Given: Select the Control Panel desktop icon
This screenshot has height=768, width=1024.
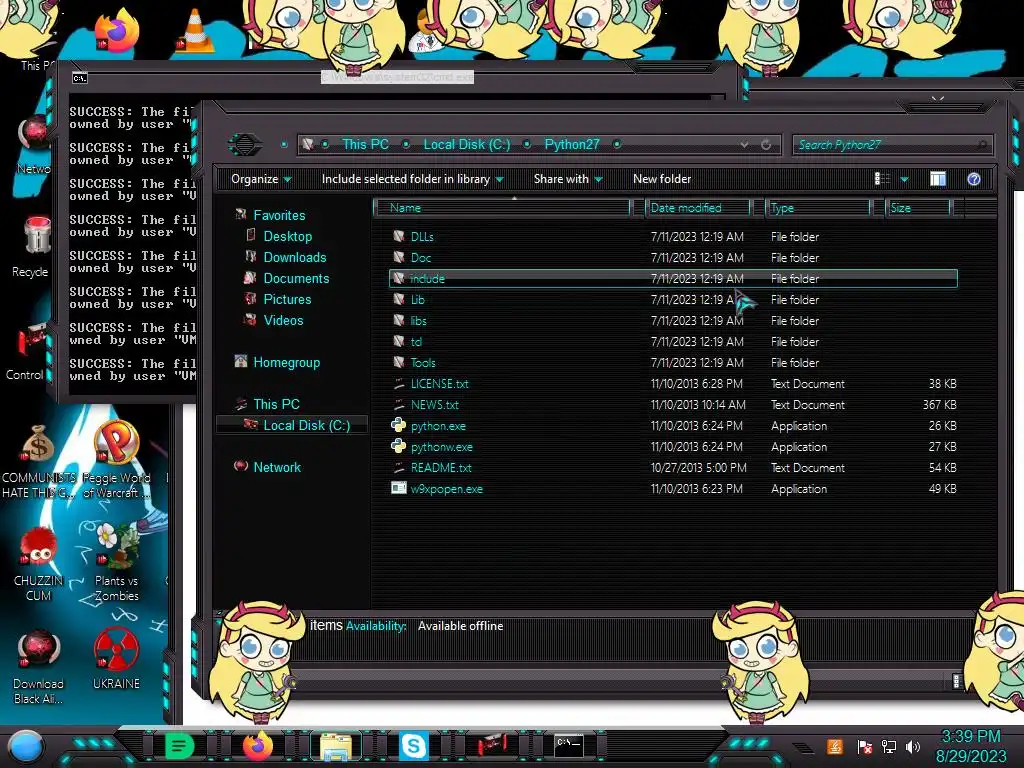Looking at the screenshot, I should (x=33, y=342).
